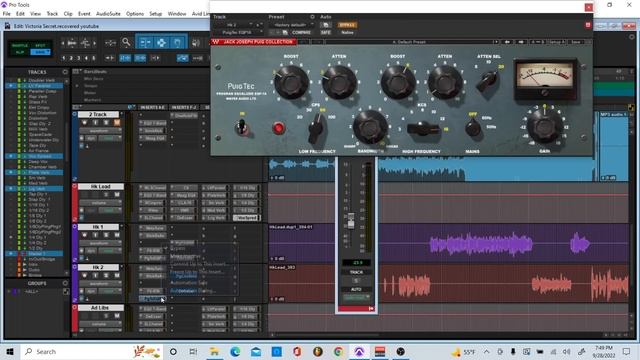Image resolution: width=640 pixels, height=360 pixels.
Task: Open the Clip menu
Action: [68, 13]
